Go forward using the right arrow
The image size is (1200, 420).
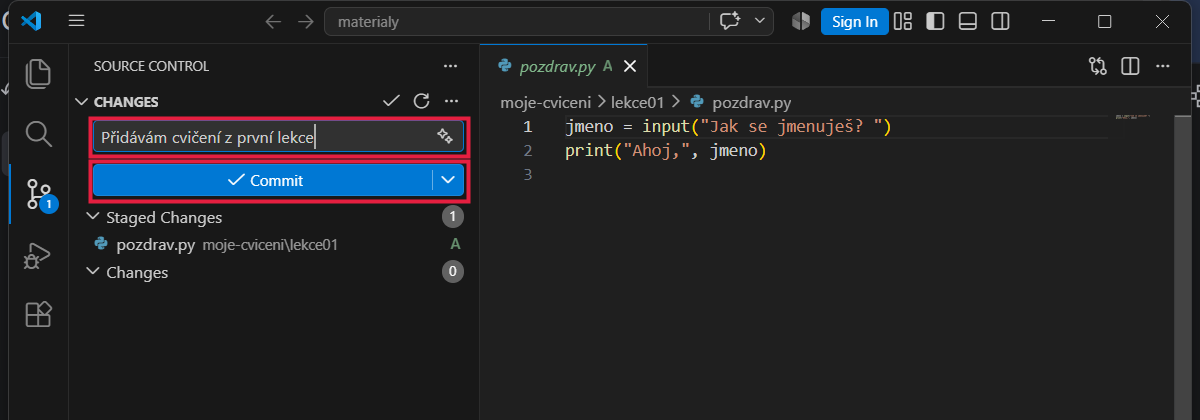coord(306,21)
